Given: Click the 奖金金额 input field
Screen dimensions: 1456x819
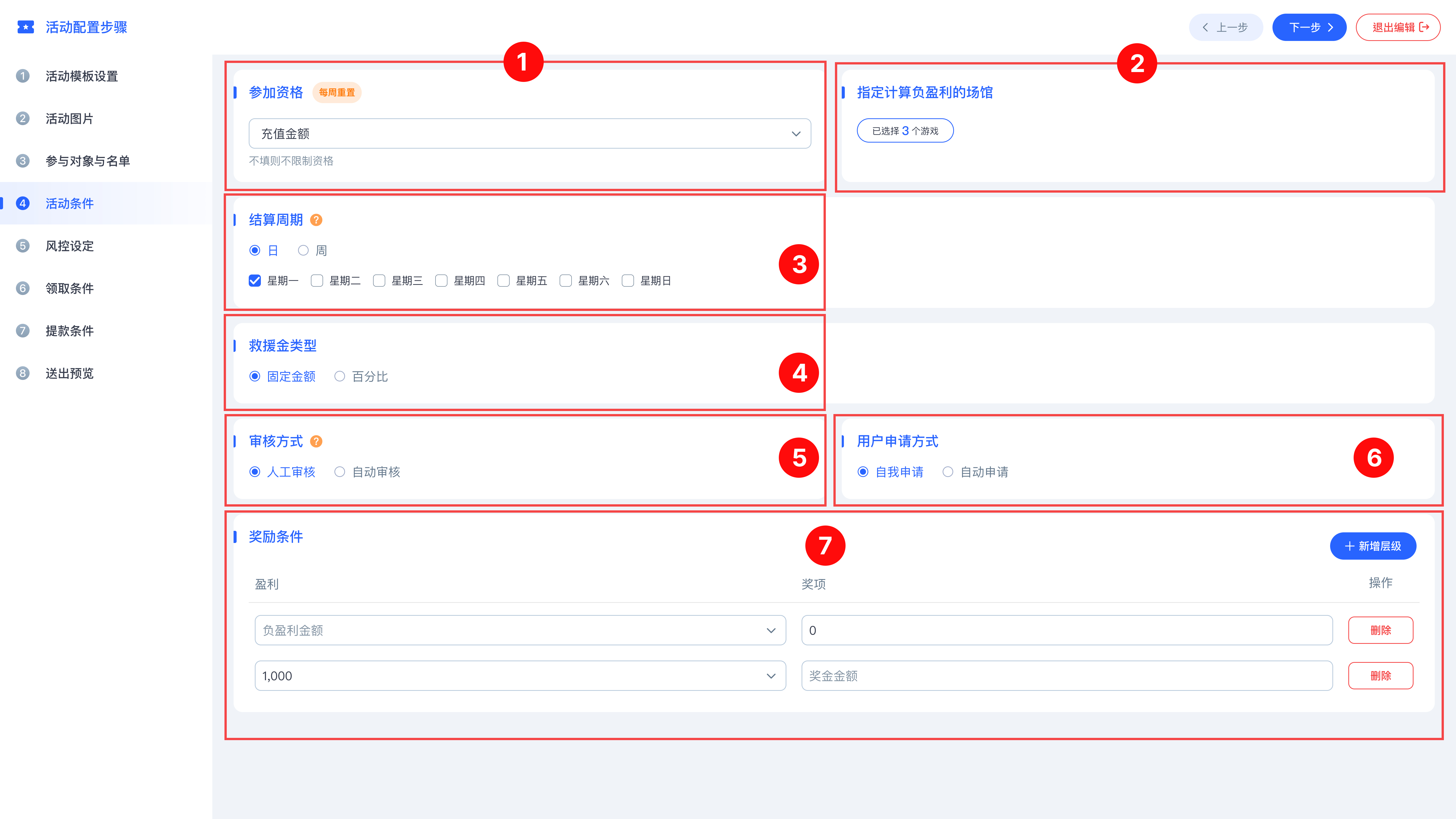Looking at the screenshot, I should pyautogui.click(x=1066, y=676).
